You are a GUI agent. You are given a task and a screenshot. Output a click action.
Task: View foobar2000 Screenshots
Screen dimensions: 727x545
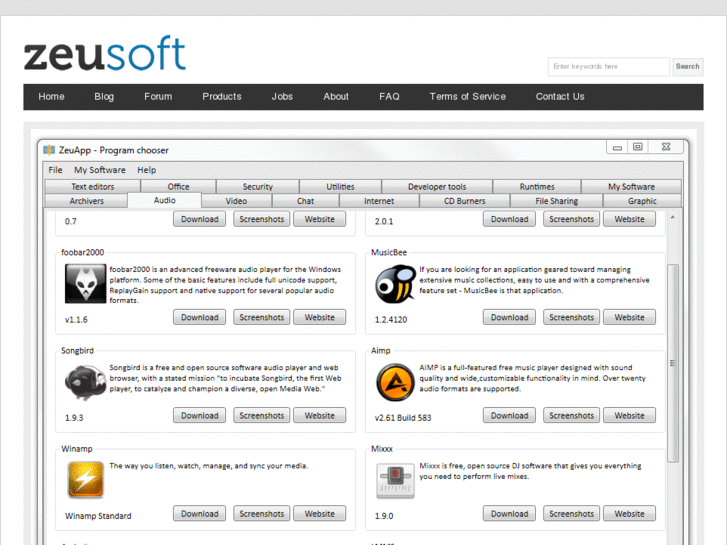(x=261, y=317)
